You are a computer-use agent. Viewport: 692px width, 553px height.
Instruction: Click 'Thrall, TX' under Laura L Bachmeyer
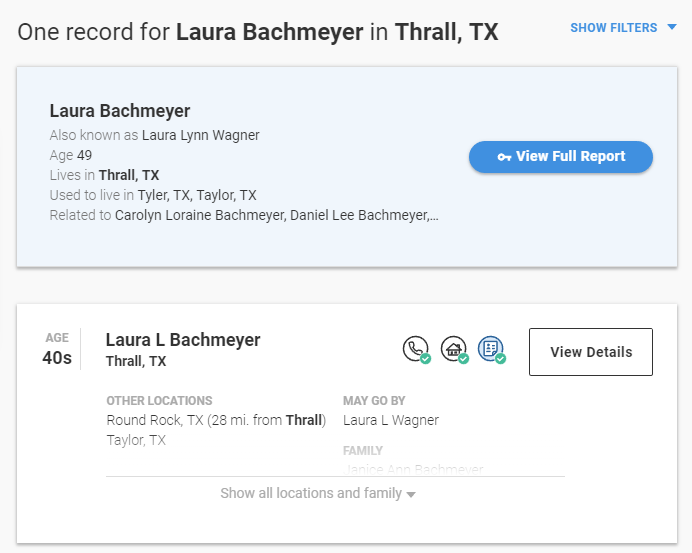pyautogui.click(x=136, y=361)
